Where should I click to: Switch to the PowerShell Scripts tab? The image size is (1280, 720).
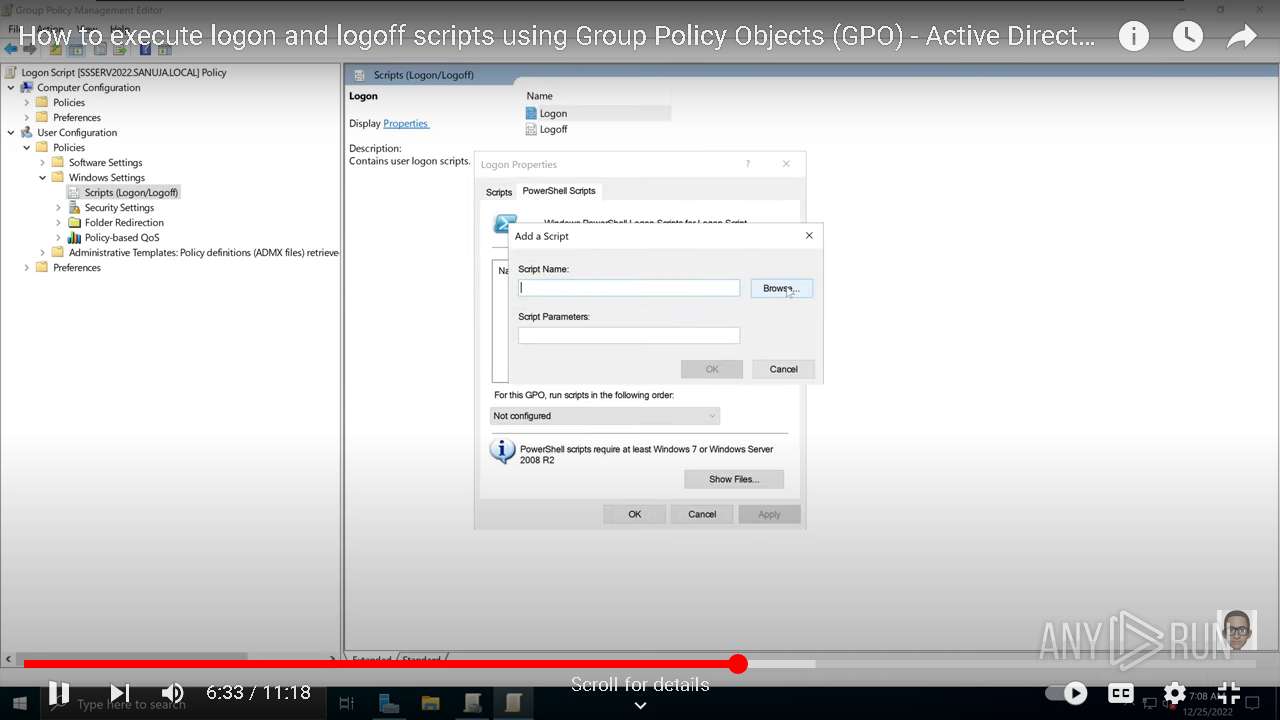[x=559, y=190]
